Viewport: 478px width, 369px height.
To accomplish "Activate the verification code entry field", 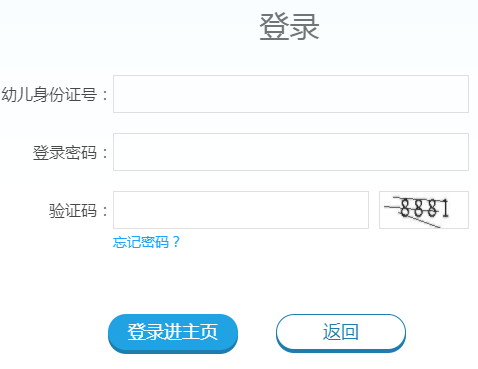I will 241,210.
